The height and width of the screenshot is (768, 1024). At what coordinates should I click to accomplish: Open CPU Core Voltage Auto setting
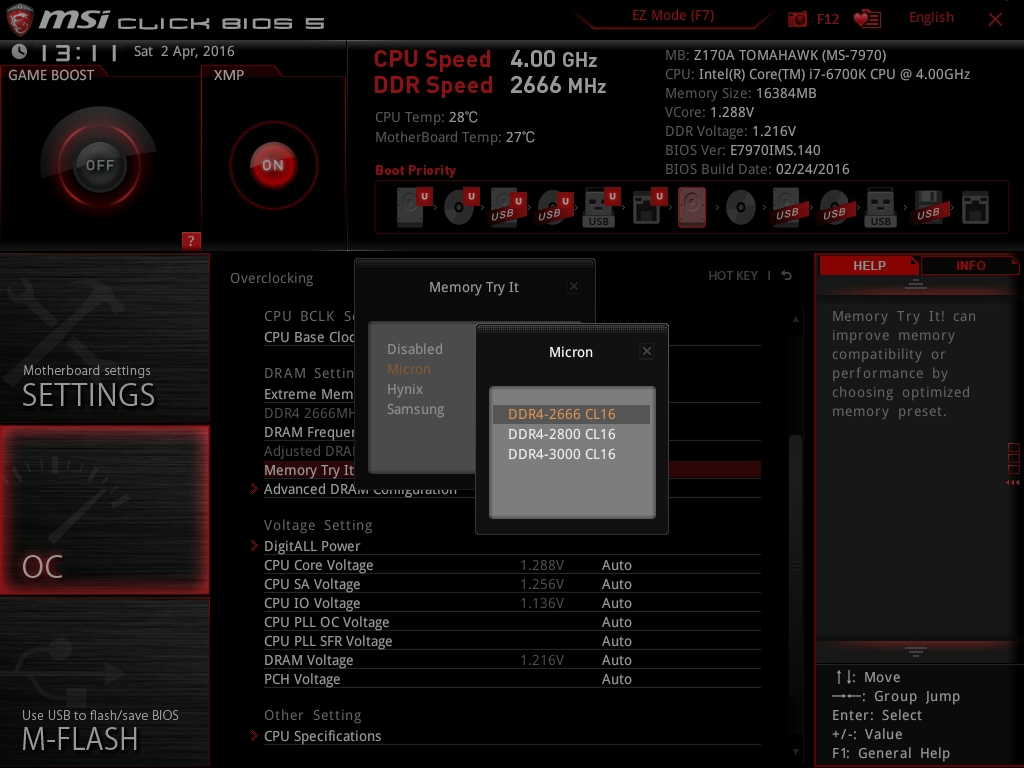pos(616,565)
